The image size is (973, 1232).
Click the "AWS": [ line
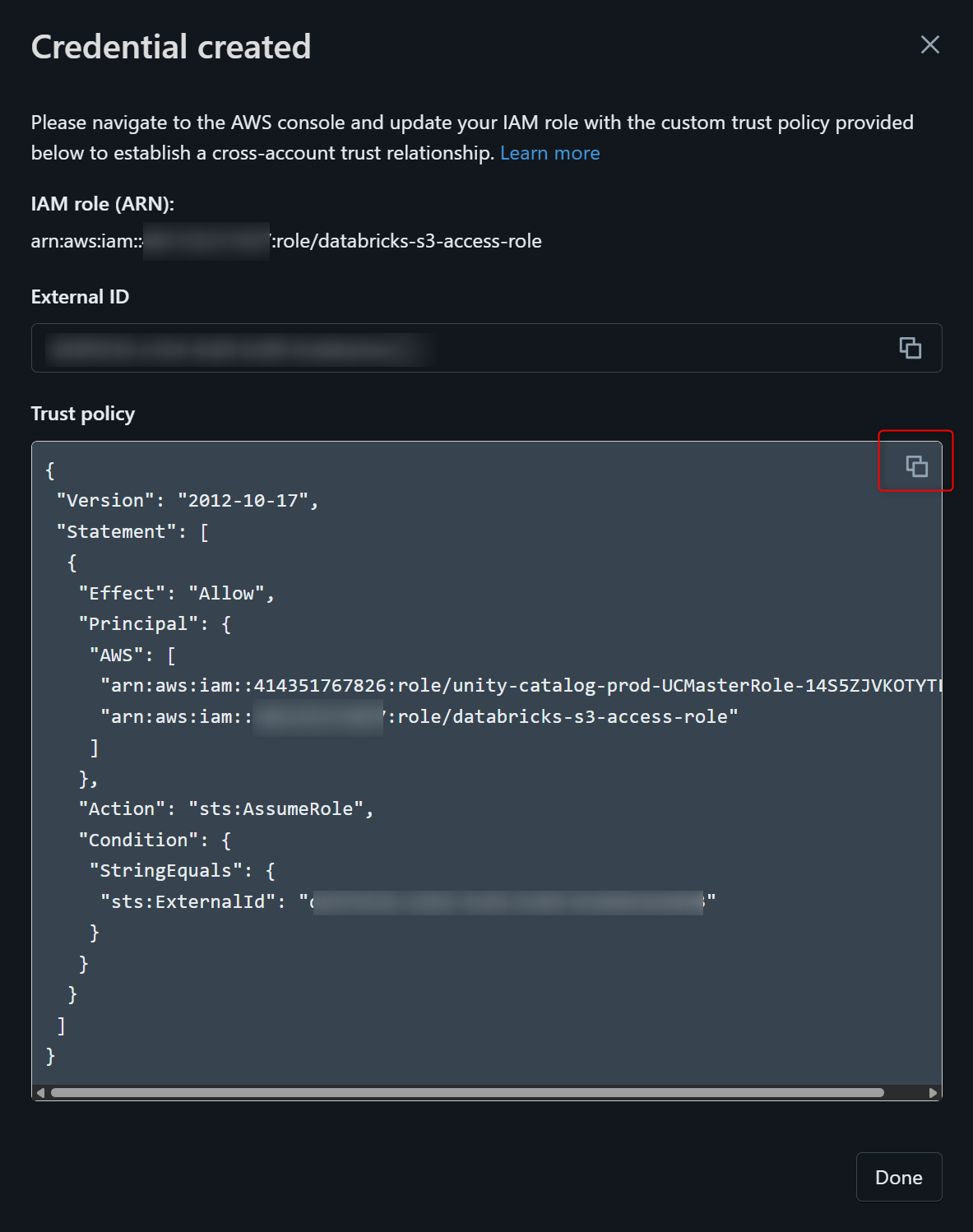pos(132,655)
